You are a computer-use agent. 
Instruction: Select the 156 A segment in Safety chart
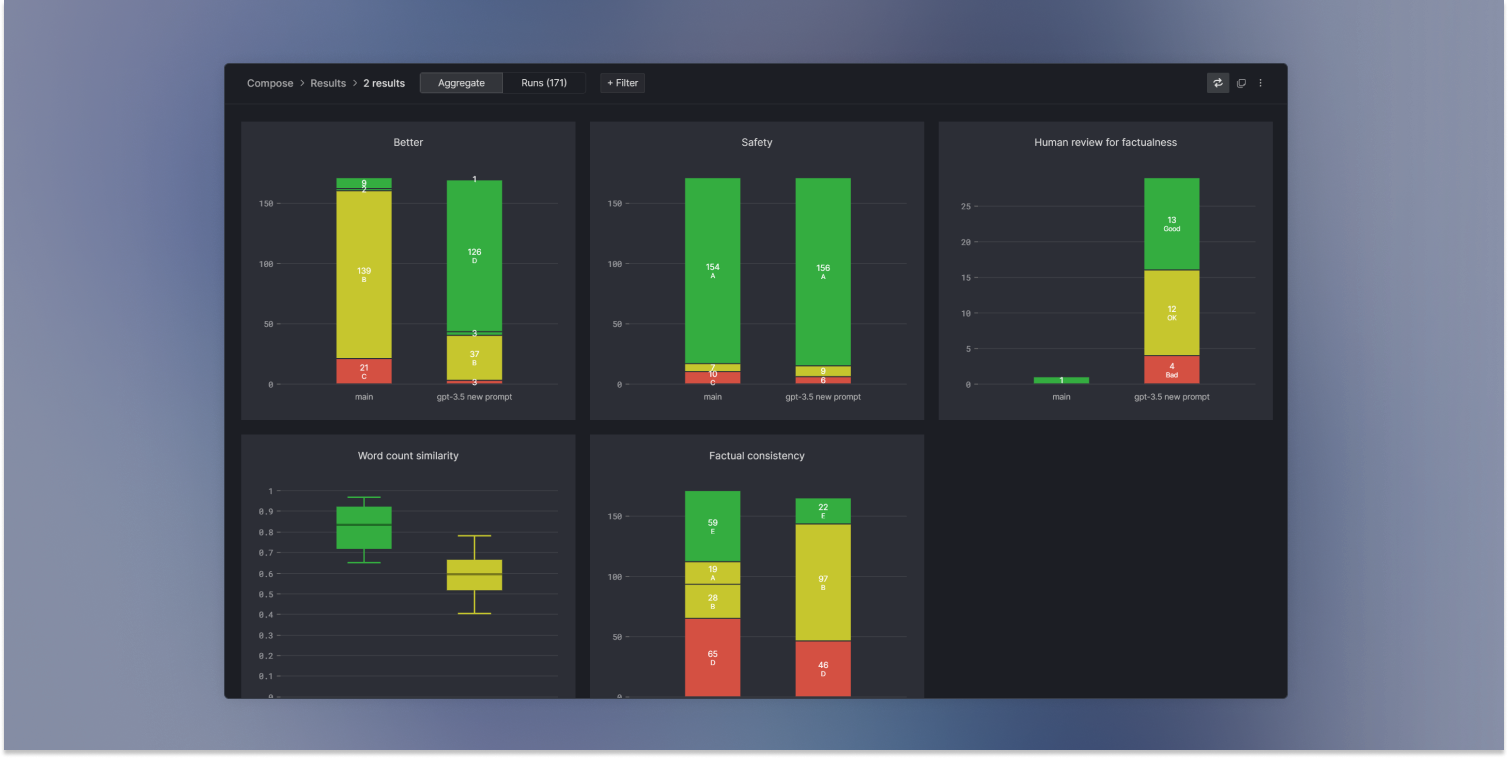[x=823, y=272]
